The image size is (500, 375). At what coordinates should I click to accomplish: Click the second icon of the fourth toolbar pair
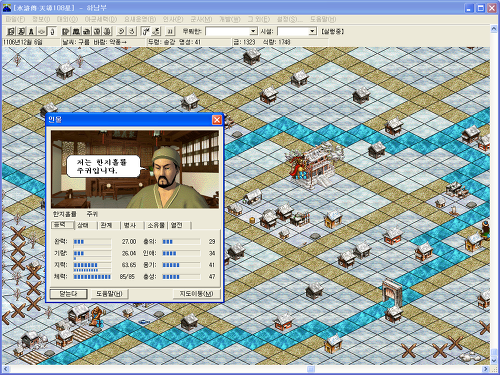(156, 31)
